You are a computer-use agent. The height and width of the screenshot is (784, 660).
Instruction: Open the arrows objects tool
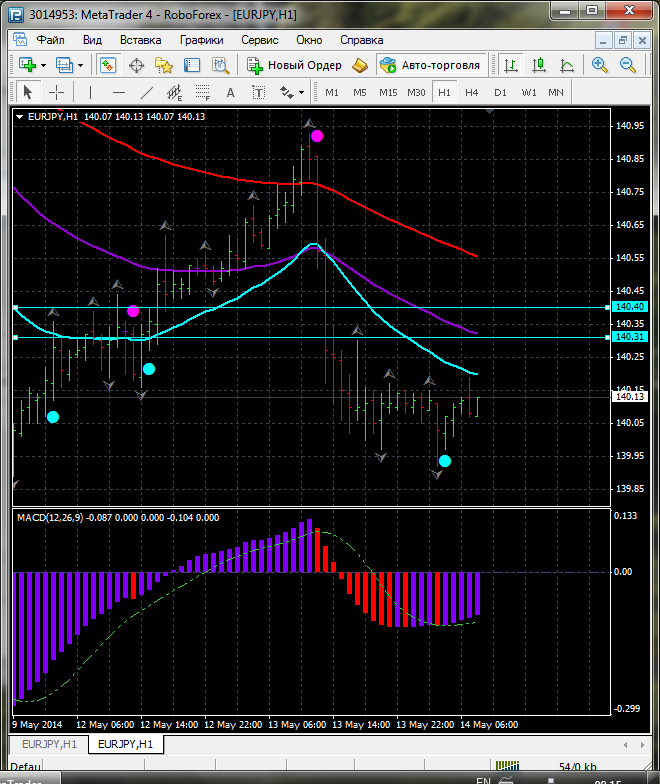click(286, 92)
